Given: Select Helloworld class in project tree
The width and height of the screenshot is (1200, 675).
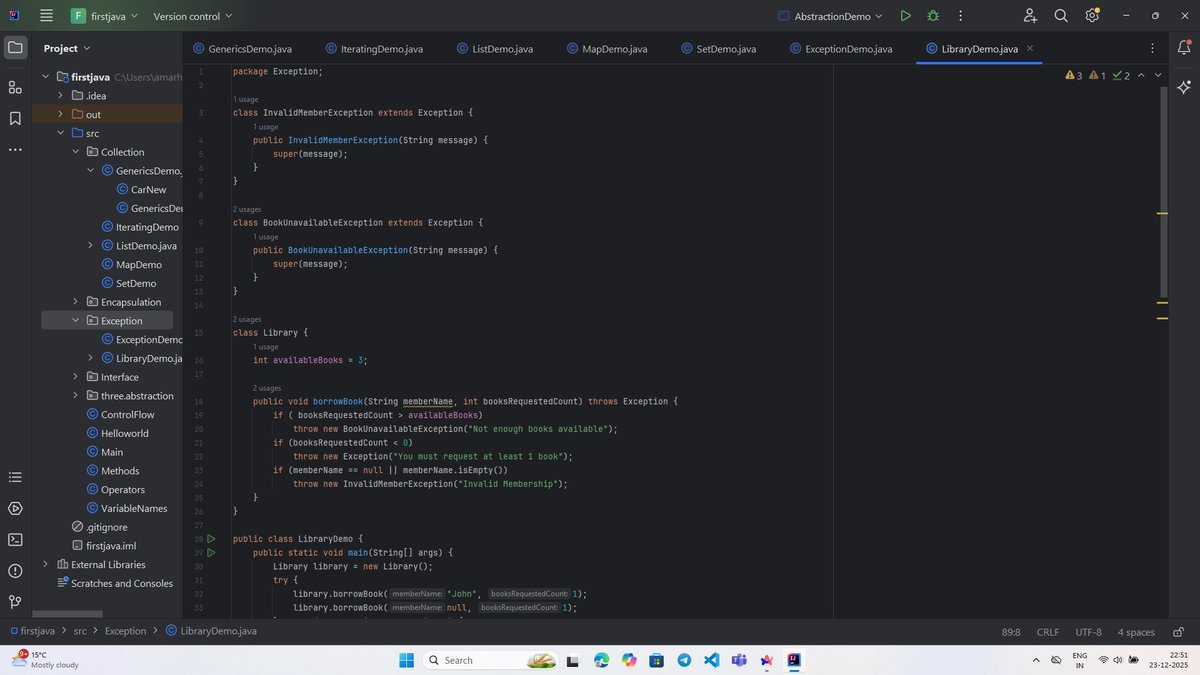Looking at the screenshot, I should coord(117,433).
